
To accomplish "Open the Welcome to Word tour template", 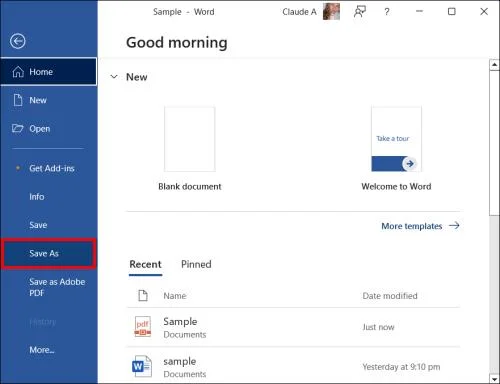I will (x=396, y=139).
